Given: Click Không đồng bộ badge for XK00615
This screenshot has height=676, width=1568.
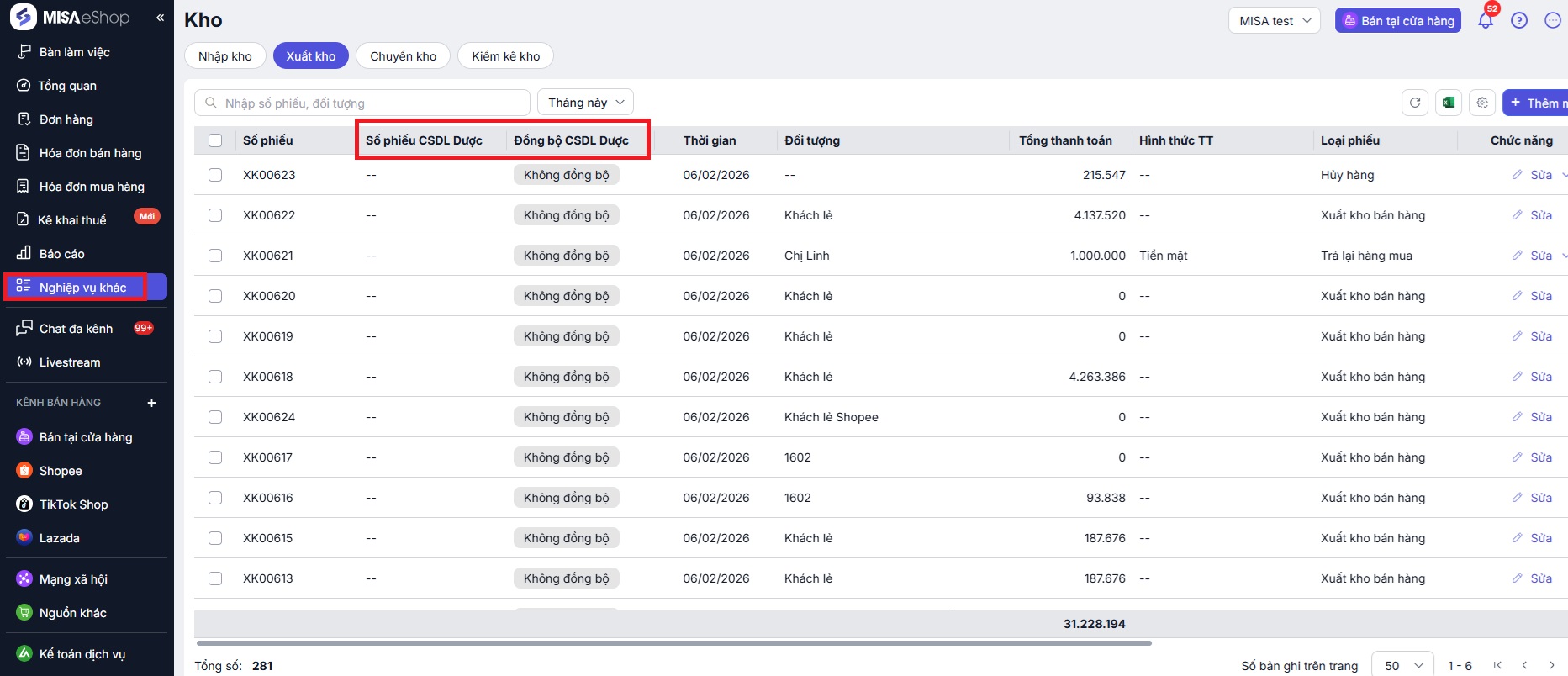Looking at the screenshot, I should click(x=567, y=538).
